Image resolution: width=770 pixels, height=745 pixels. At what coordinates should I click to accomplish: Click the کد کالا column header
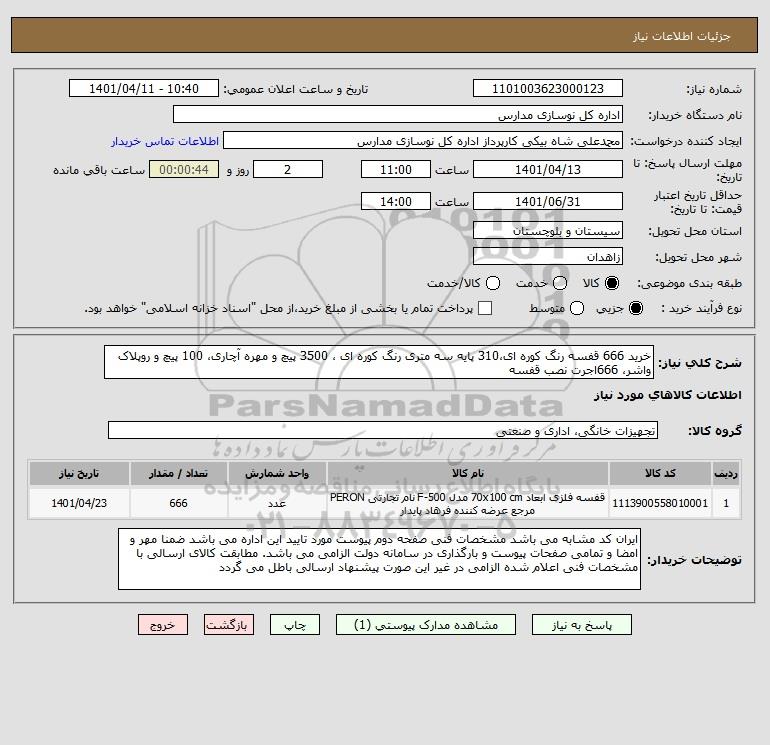coord(660,473)
